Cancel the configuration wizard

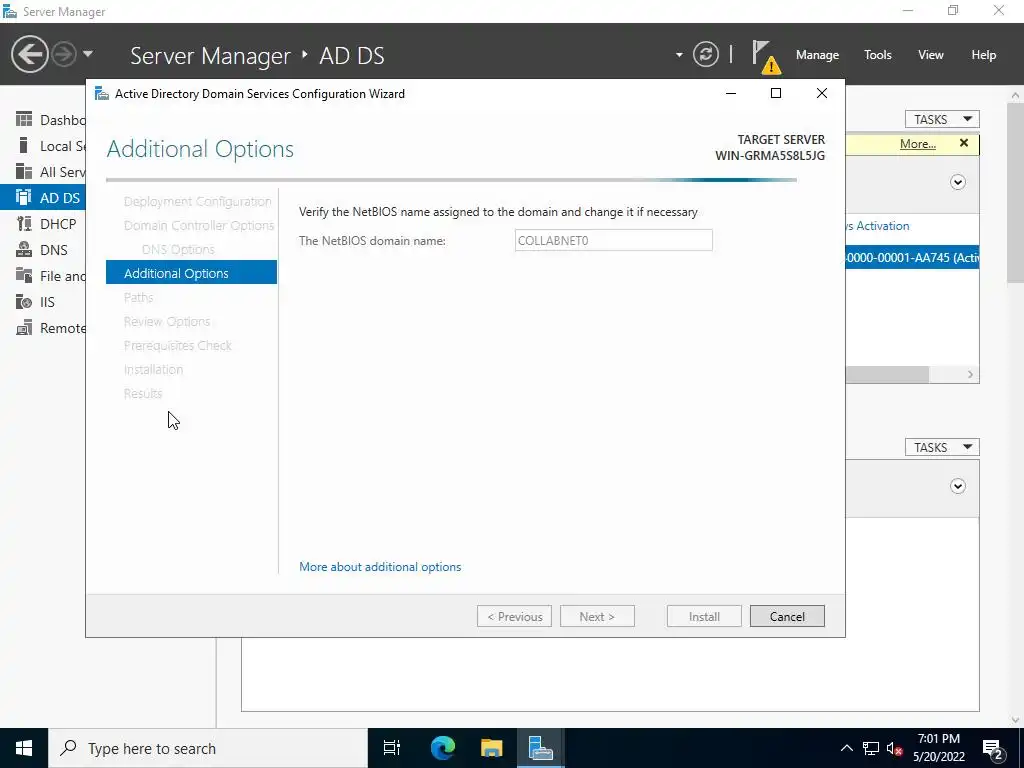click(787, 616)
